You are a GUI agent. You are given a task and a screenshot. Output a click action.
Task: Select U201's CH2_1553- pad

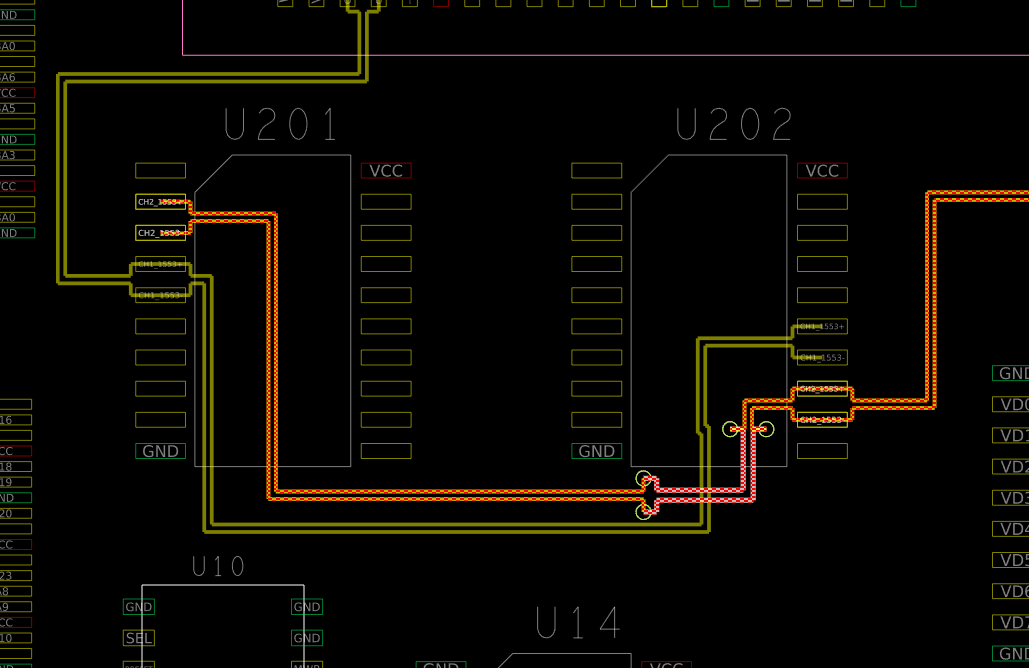pos(160,233)
